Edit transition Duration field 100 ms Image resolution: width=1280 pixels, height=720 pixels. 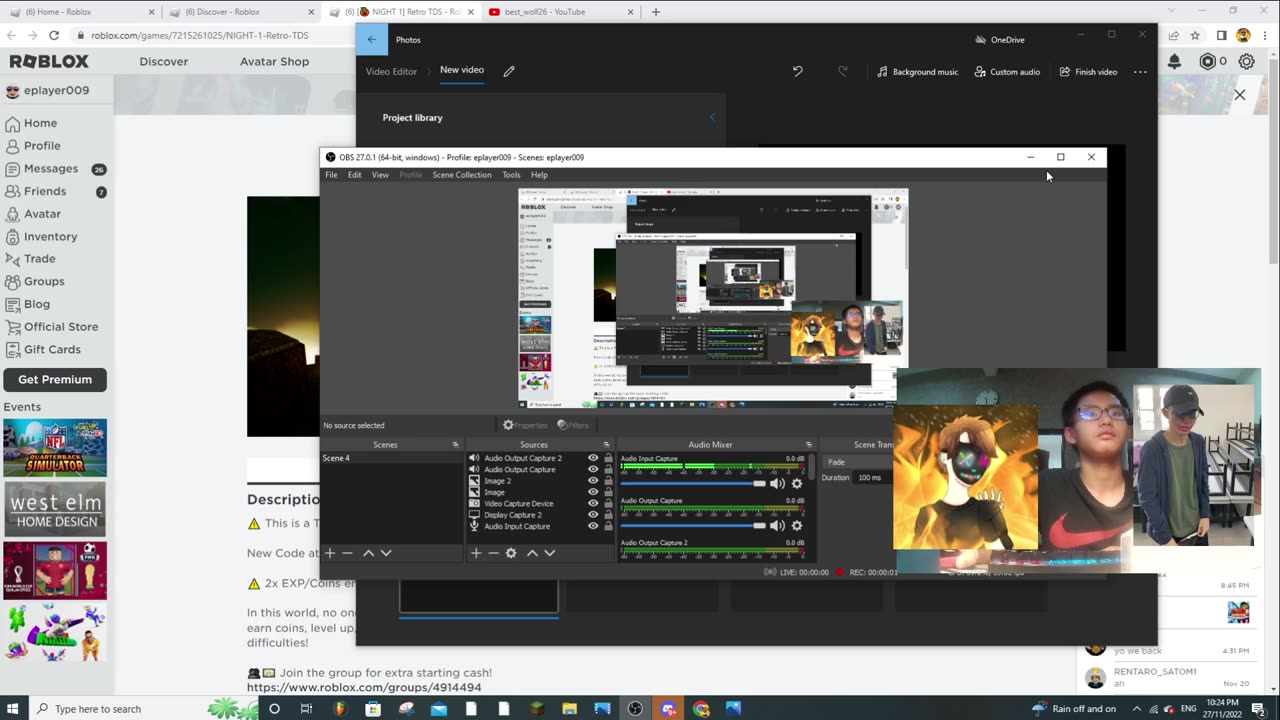[875, 478]
